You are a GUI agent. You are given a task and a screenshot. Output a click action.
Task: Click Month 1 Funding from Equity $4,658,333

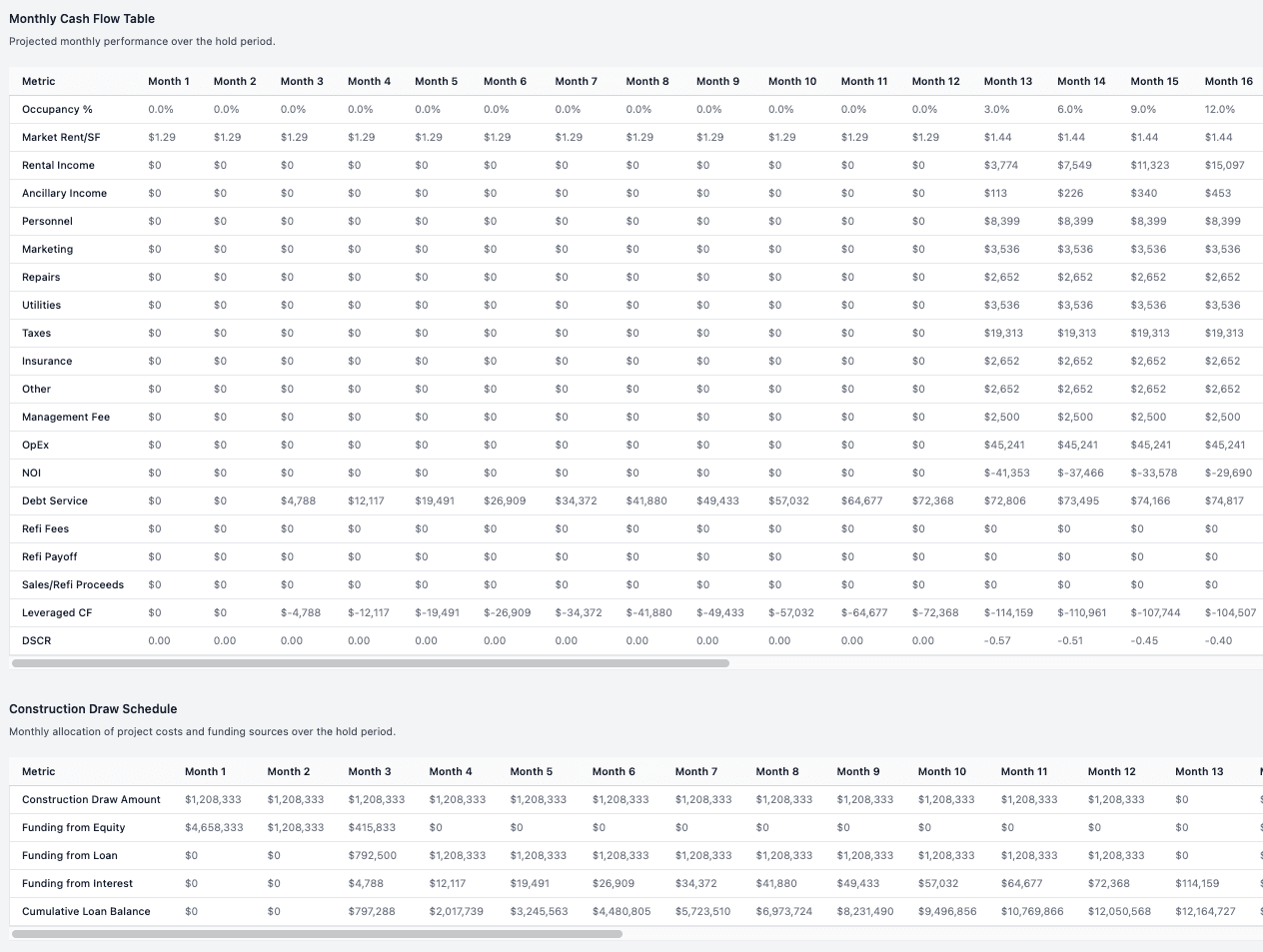214,827
